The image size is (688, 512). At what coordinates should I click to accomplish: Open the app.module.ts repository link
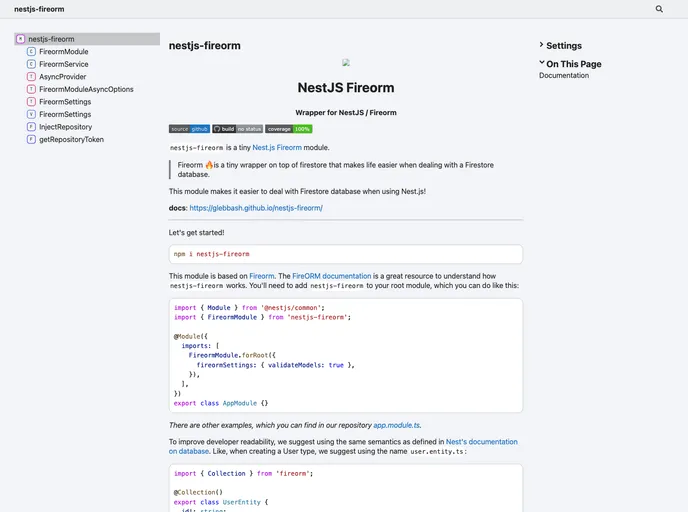(x=396, y=425)
